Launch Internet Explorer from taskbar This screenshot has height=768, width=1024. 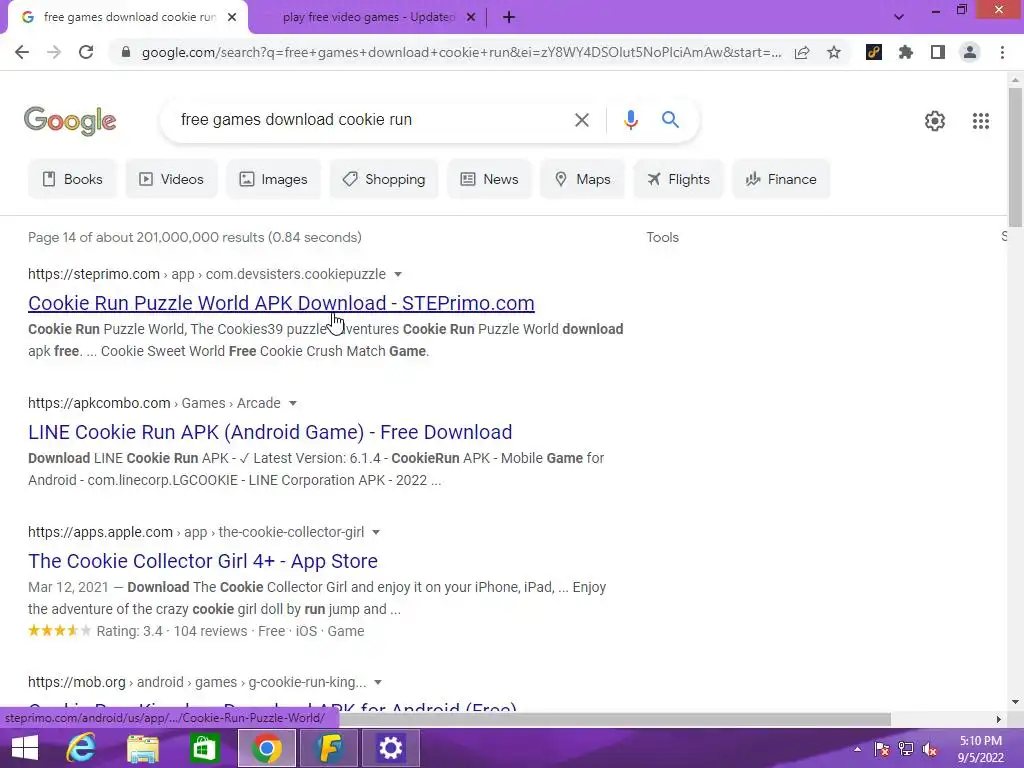coord(81,748)
